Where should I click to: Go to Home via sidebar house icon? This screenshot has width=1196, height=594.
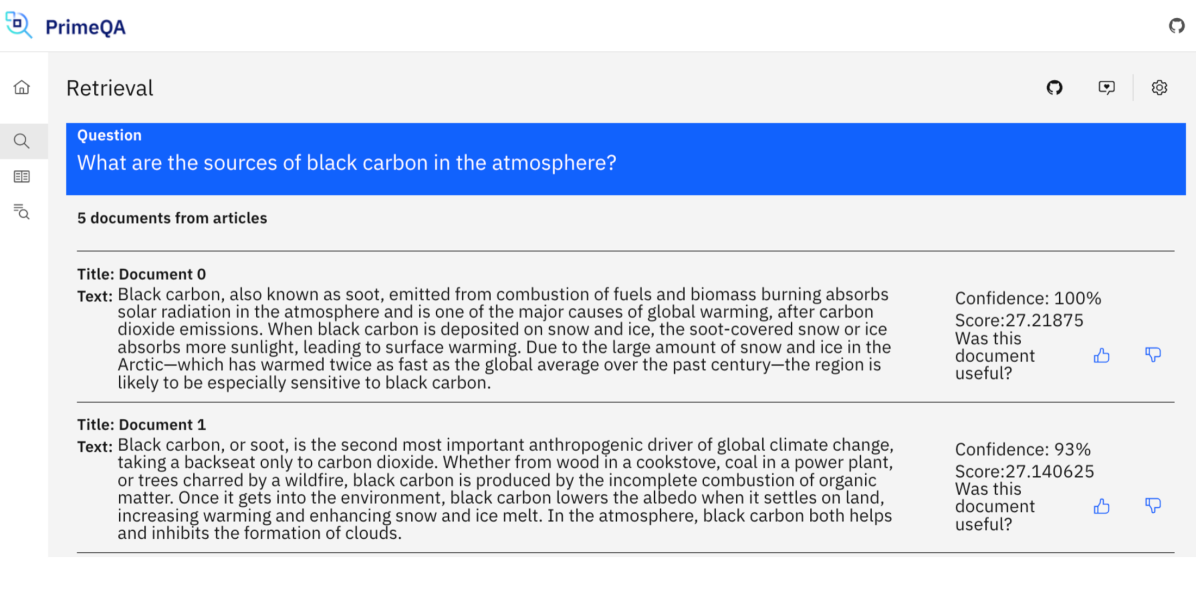click(22, 88)
